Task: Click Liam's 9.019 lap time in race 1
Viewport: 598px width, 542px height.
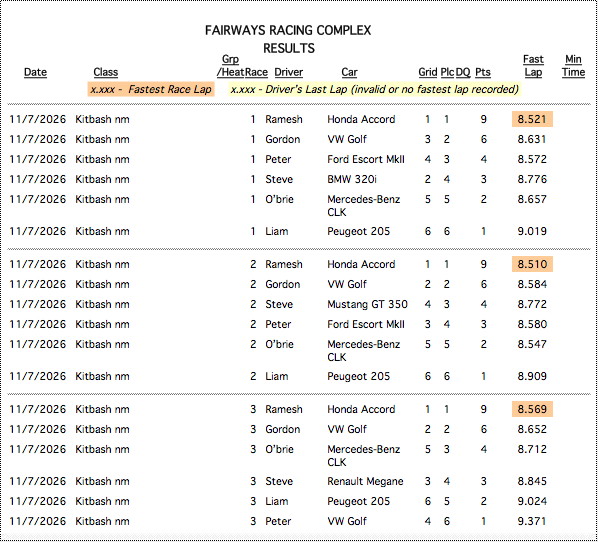Action: pyautogui.click(x=532, y=231)
